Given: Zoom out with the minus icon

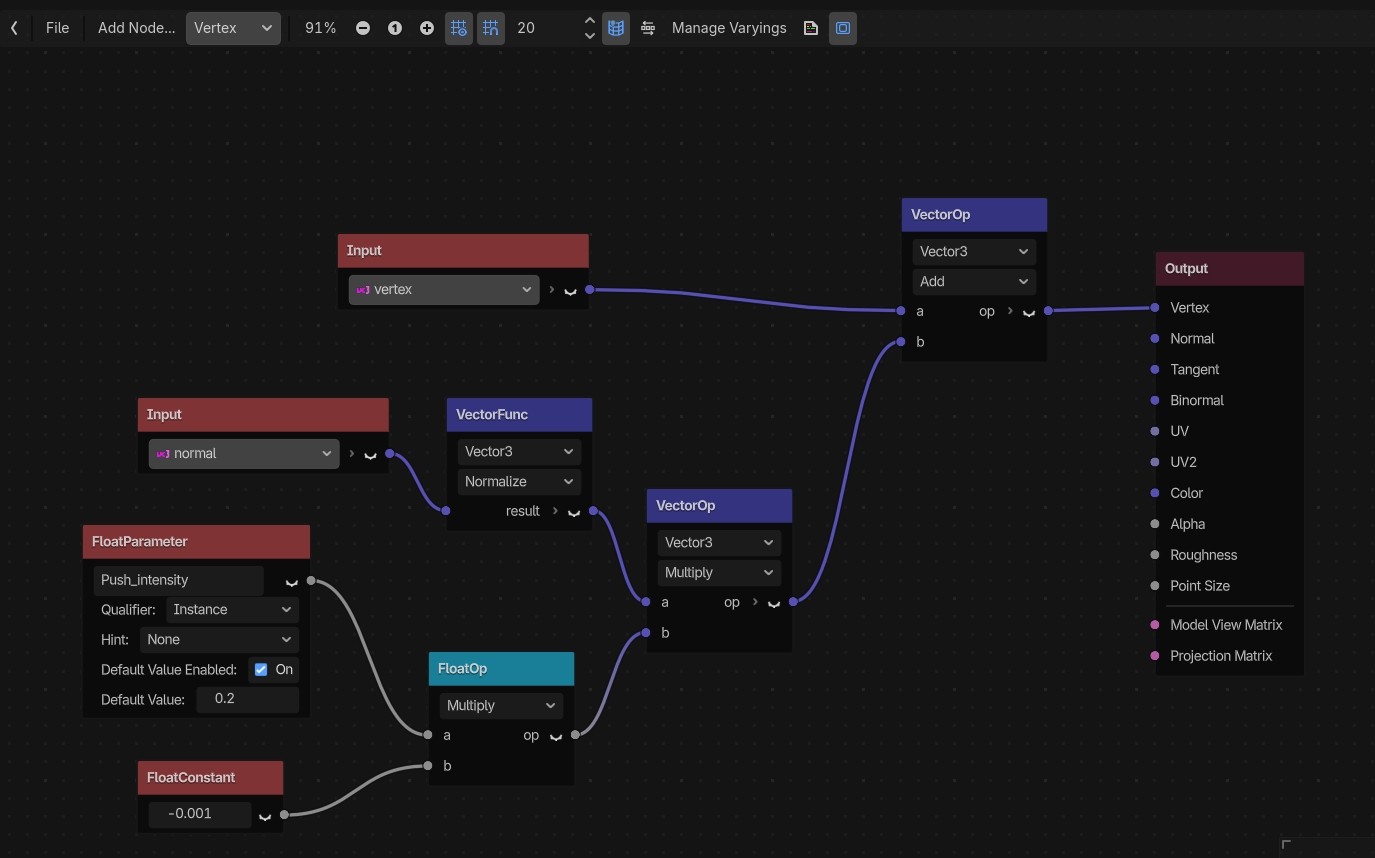Looking at the screenshot, I should (363, 28).
